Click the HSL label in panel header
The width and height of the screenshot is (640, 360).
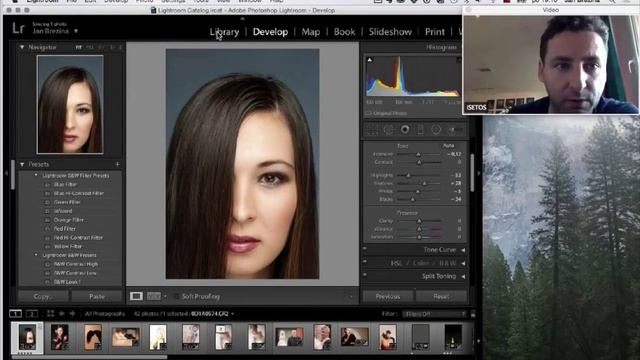click(x=396, y=263)
